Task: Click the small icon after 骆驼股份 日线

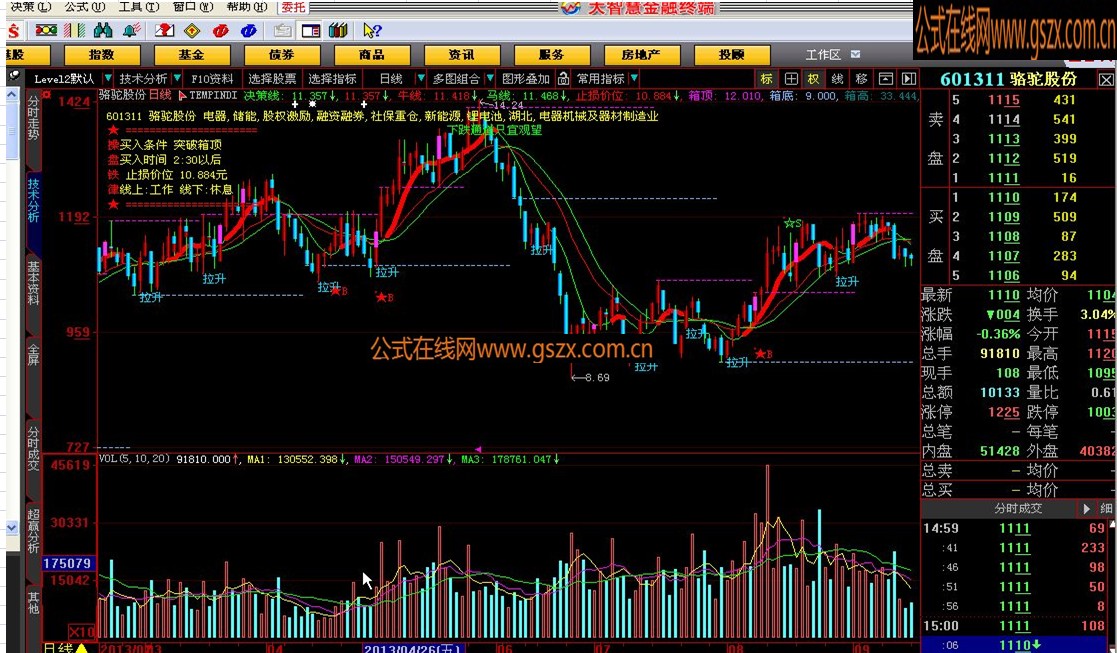Action: tap(182, 95)
